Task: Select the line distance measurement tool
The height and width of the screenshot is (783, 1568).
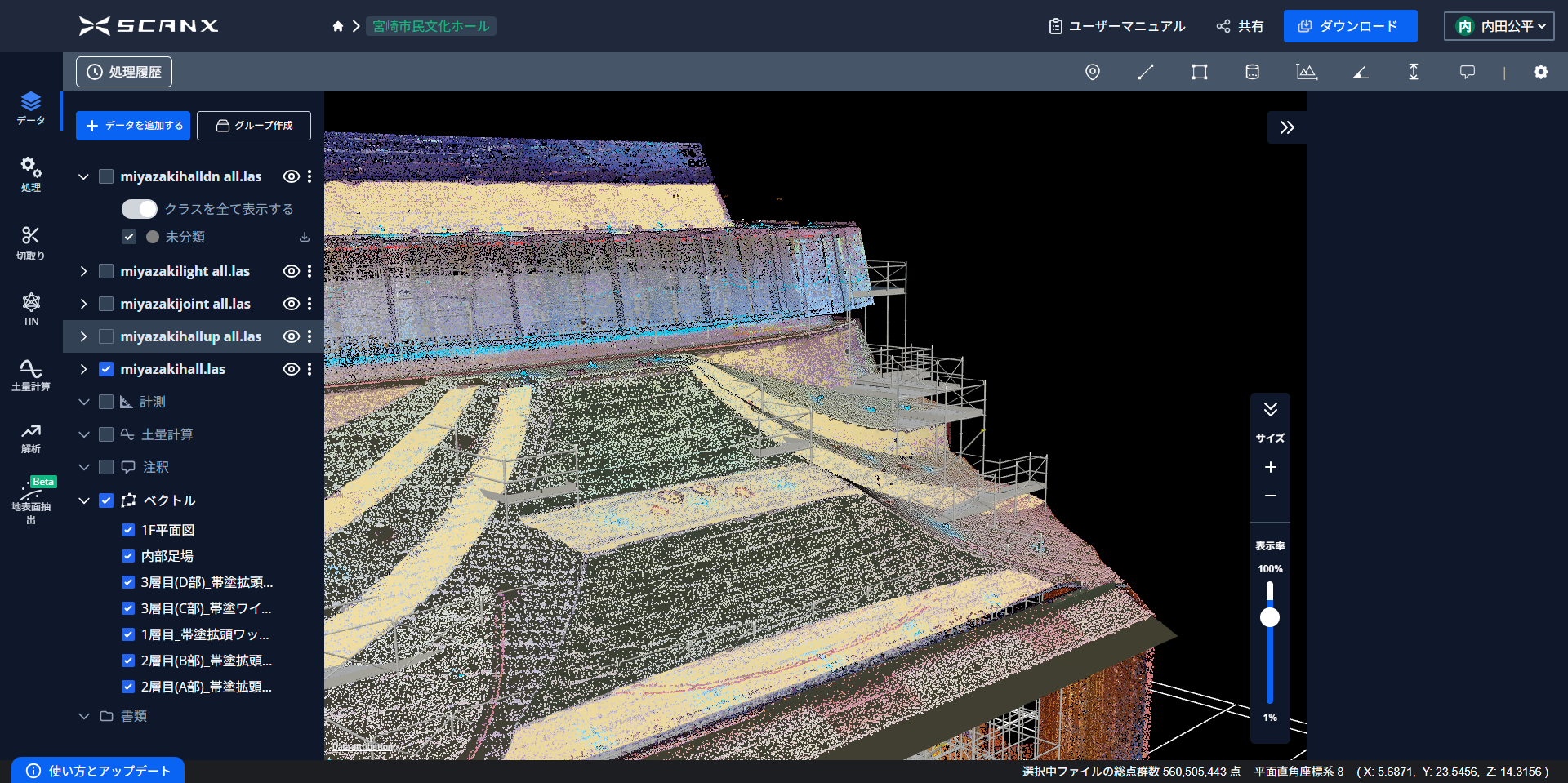Action: pyautogui.click(x=1146, y=72)
